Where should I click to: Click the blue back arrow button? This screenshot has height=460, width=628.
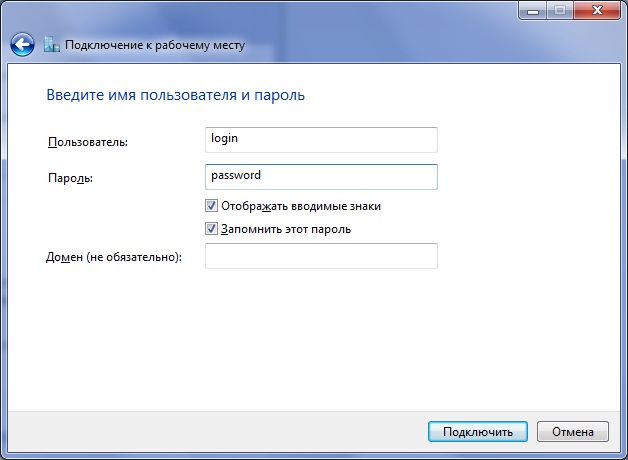23,45
